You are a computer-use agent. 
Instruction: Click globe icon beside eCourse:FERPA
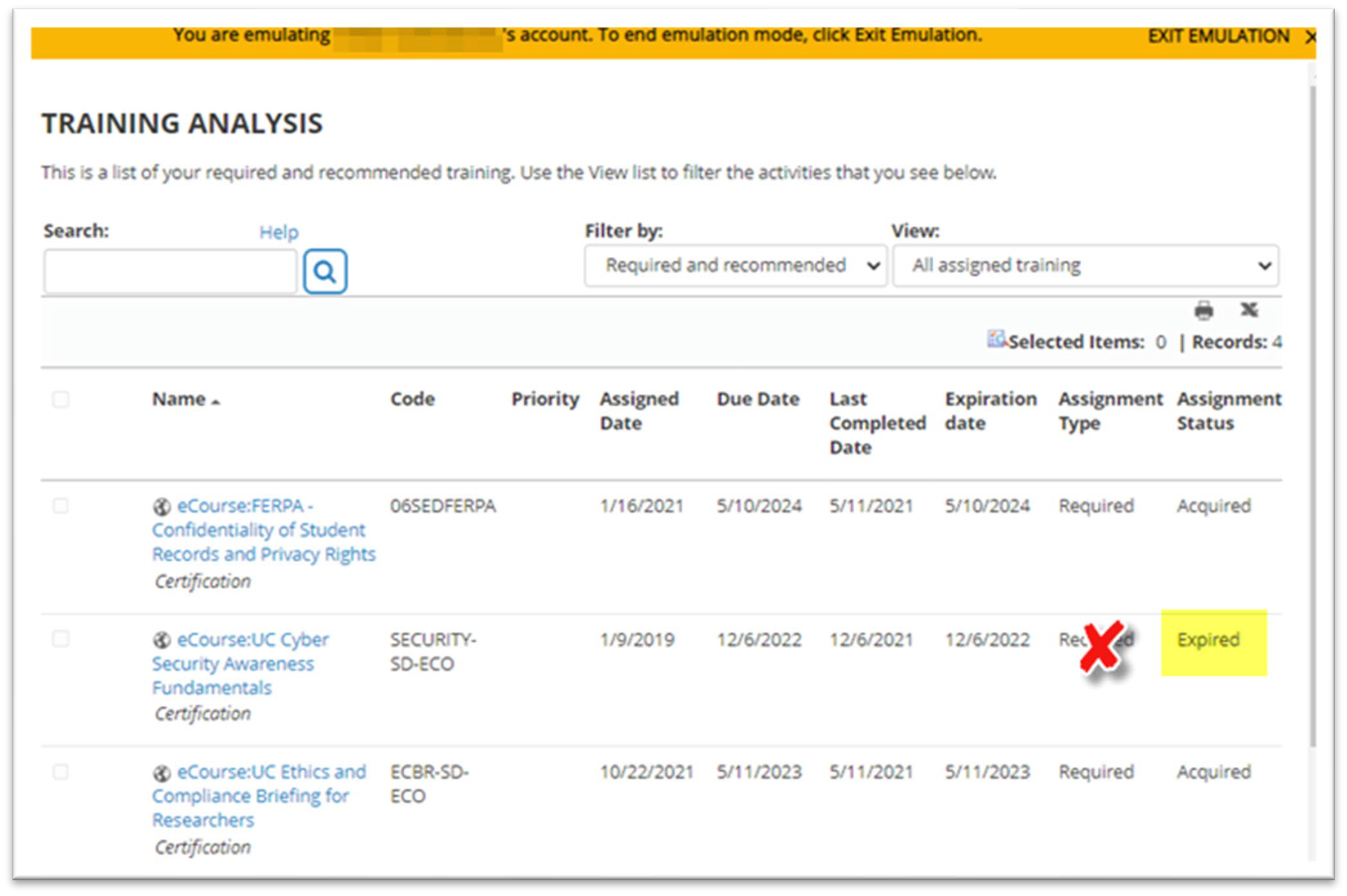(162, 506)
